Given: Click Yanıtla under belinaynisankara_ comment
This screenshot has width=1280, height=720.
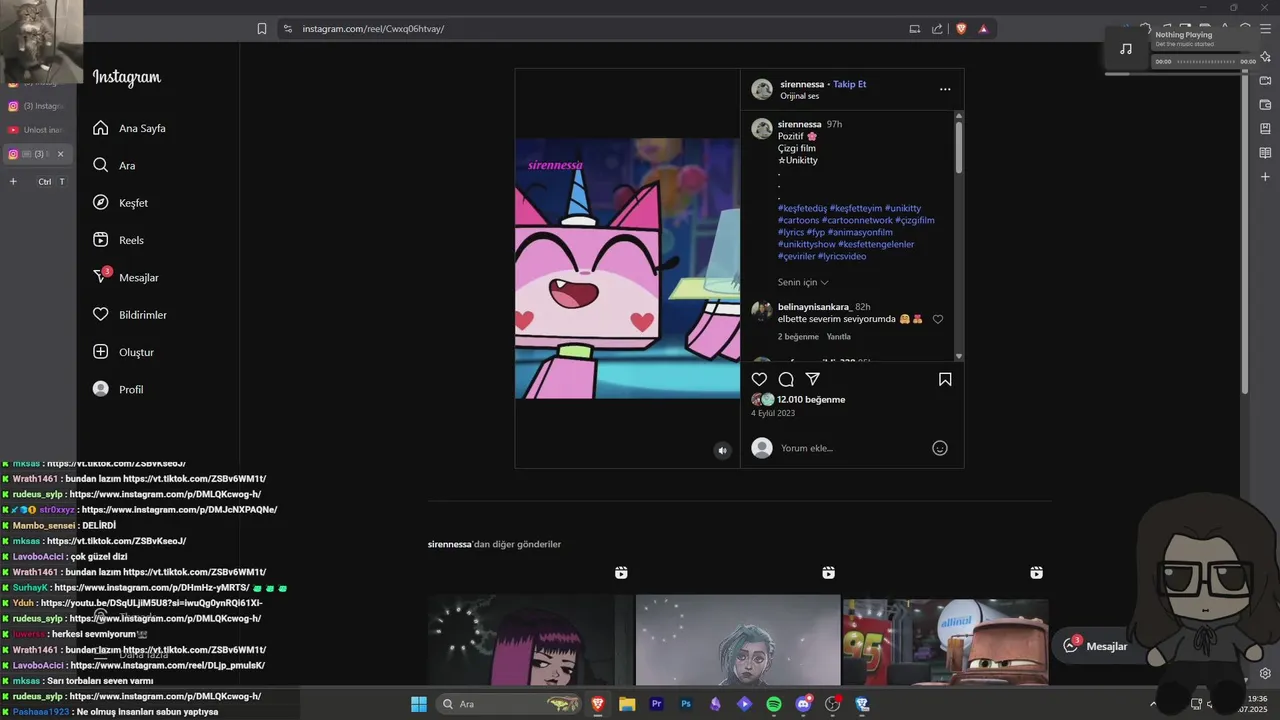Looking at the screenshot, I should point(838,337).
